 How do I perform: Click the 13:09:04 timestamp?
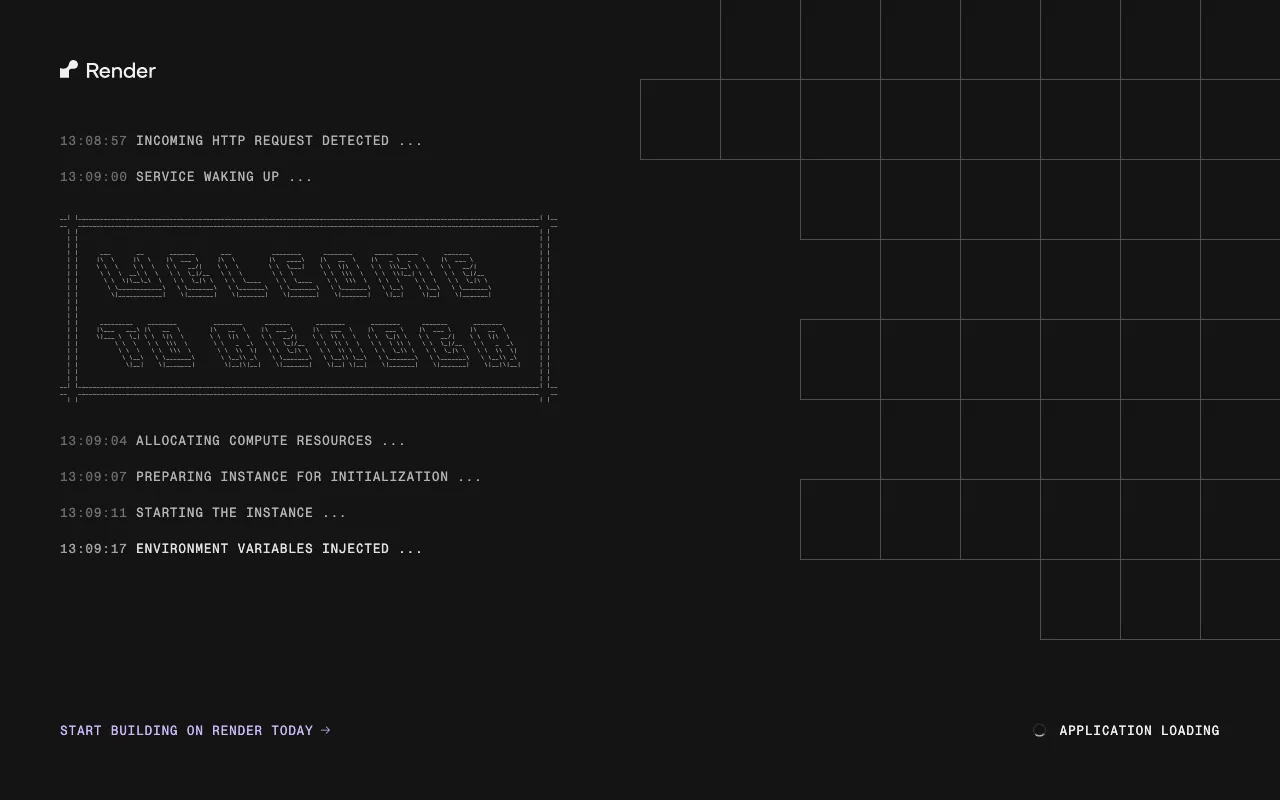(94, 441)
